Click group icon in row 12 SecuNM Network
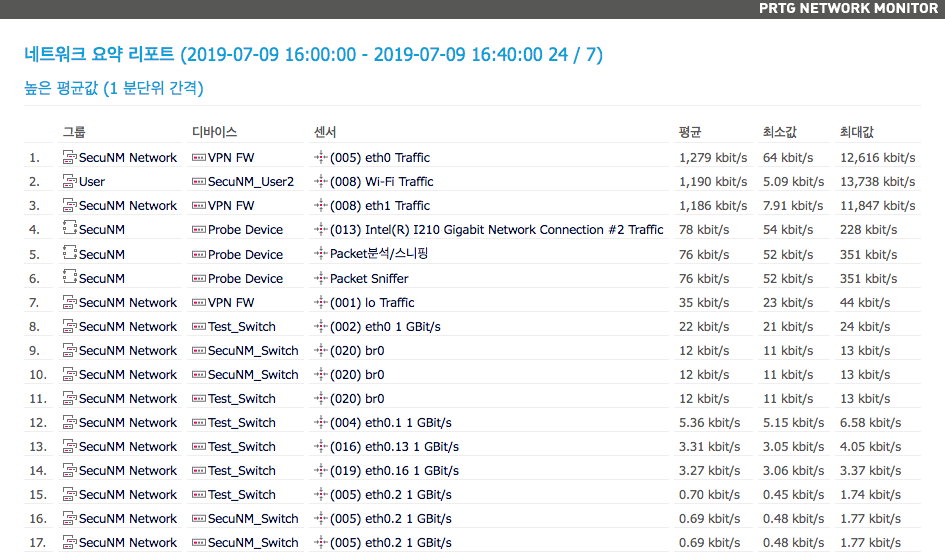This screenshot has height=555, width=945. 70,422
